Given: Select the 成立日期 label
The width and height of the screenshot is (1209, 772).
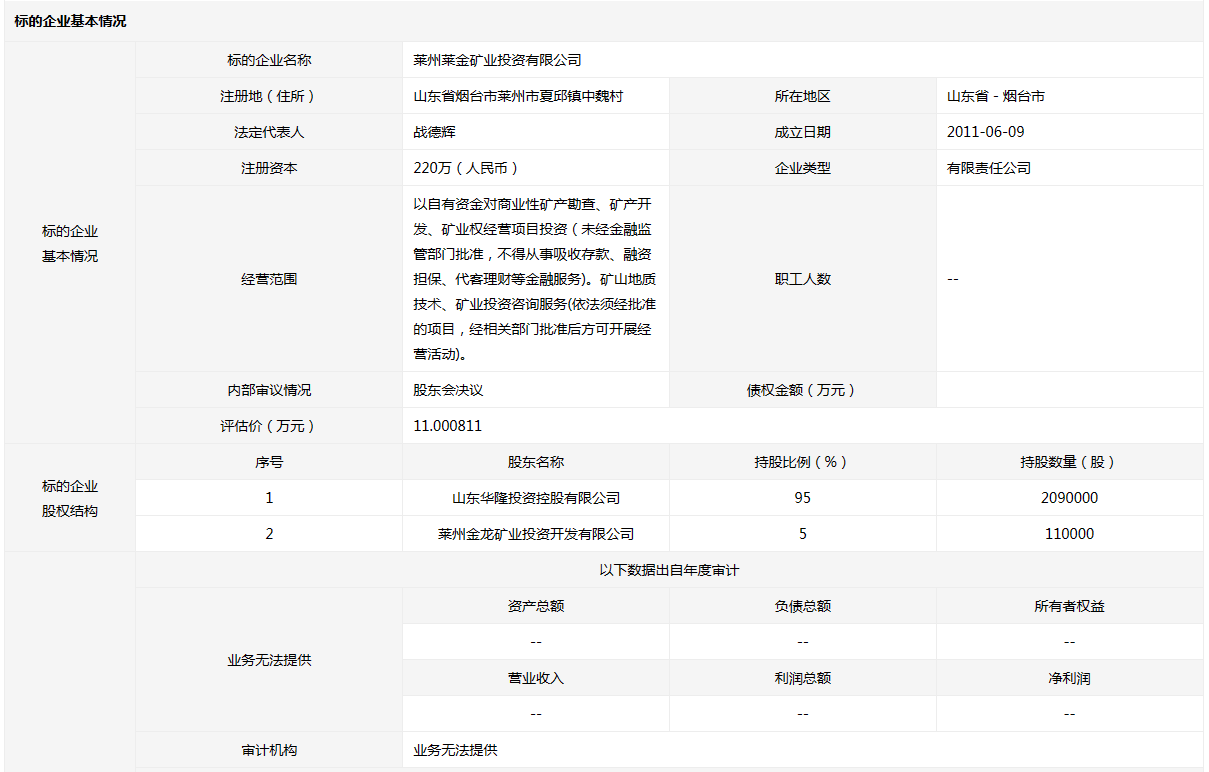Looking at the screenshot, I should (803, 132).
